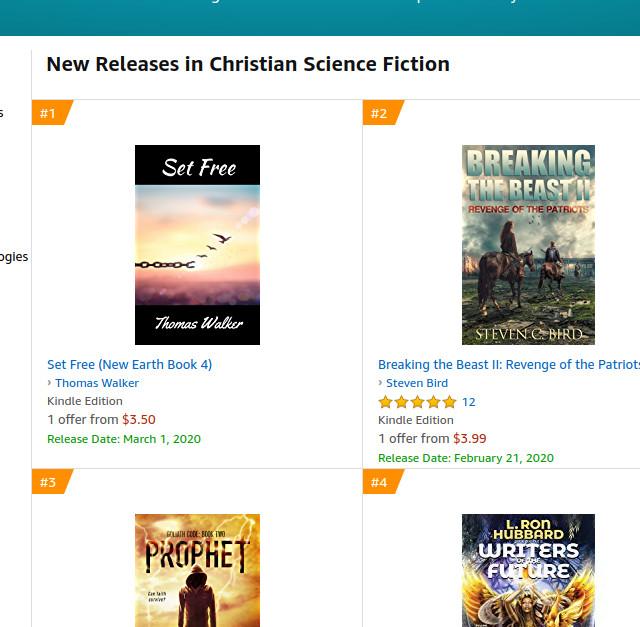This screenshot has width=640, height=627.
Task: Open the Breaking the Beast II cover
Action: (528, 245)
